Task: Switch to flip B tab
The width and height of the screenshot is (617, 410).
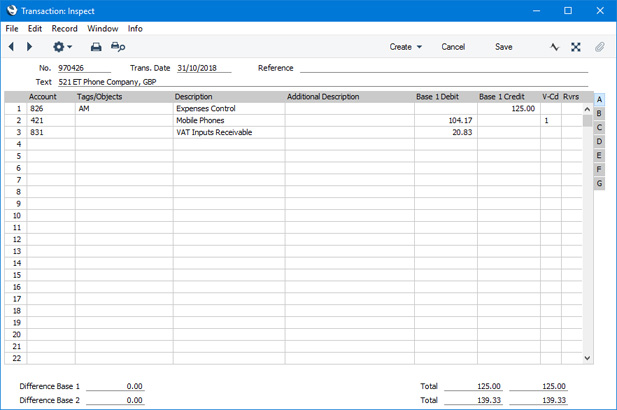Action: coord(599,114)
